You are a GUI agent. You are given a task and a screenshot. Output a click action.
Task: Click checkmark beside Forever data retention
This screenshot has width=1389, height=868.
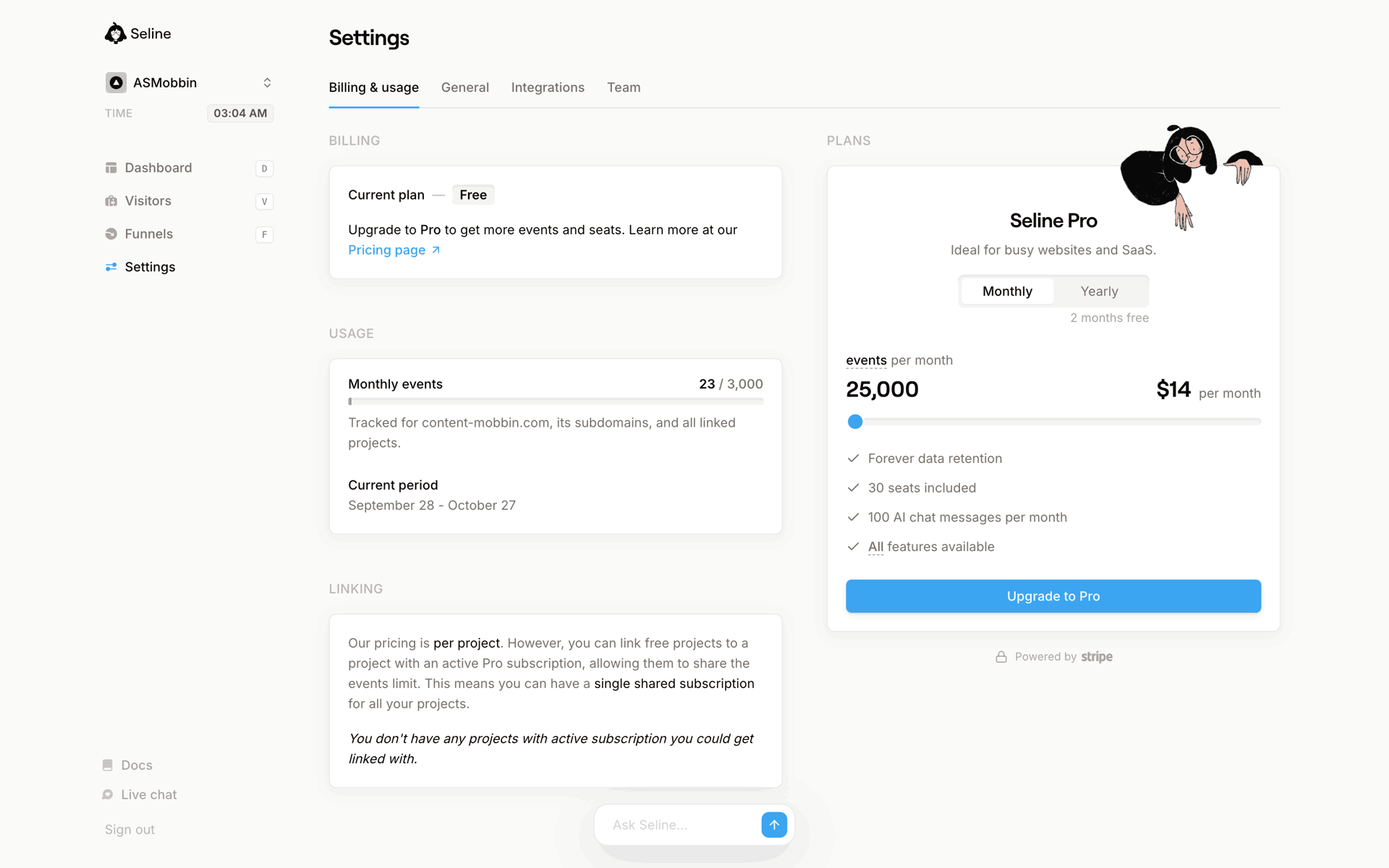853,459
